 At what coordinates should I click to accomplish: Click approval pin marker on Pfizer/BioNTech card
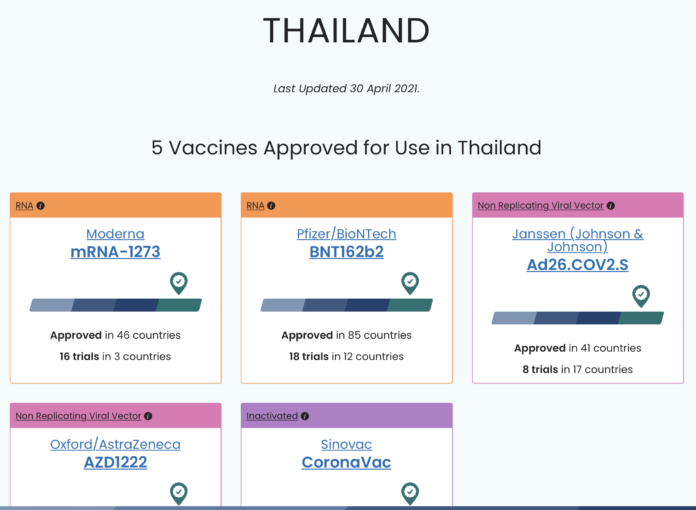pyautogui.click(x=410, y=283)
